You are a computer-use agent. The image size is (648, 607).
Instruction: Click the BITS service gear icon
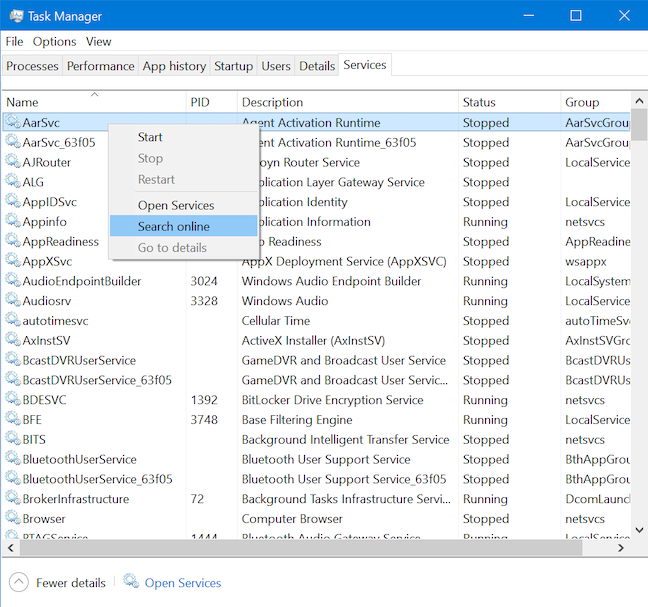tap(13, 439)
